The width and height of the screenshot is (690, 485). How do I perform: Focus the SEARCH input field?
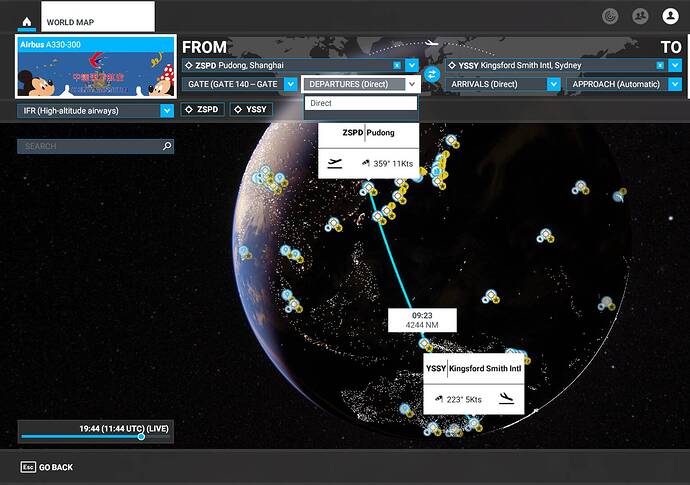pyautogui.click(x=95, y=146)
